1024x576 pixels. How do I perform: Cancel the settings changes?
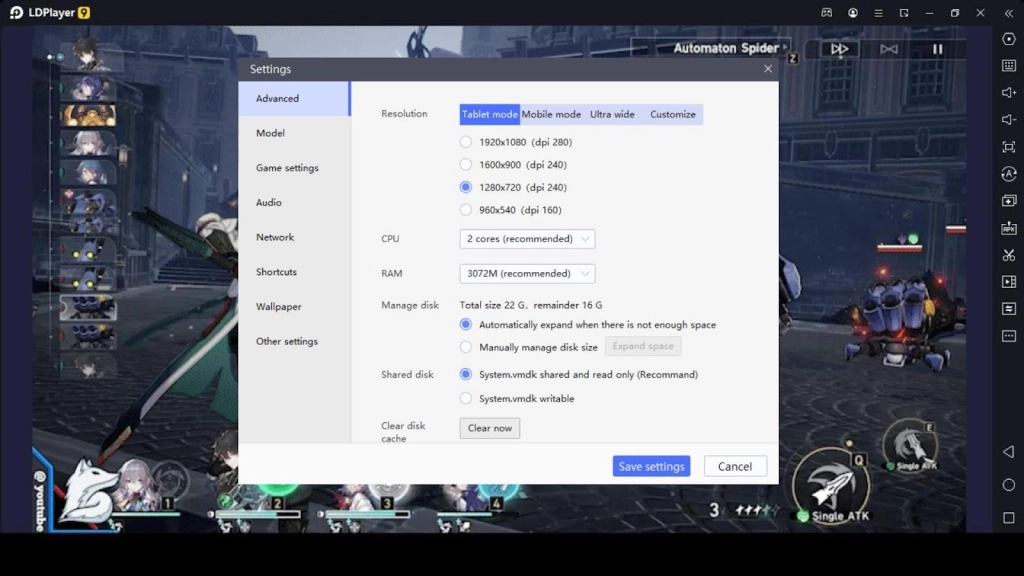click(x=735, y=466)
